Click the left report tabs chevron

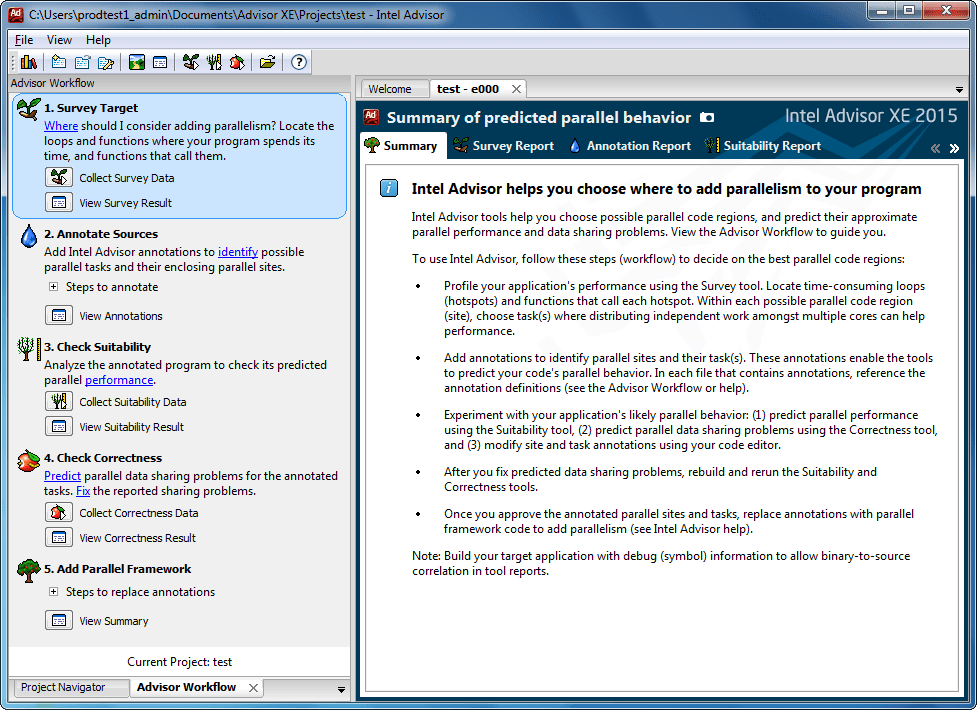(935, 148)
